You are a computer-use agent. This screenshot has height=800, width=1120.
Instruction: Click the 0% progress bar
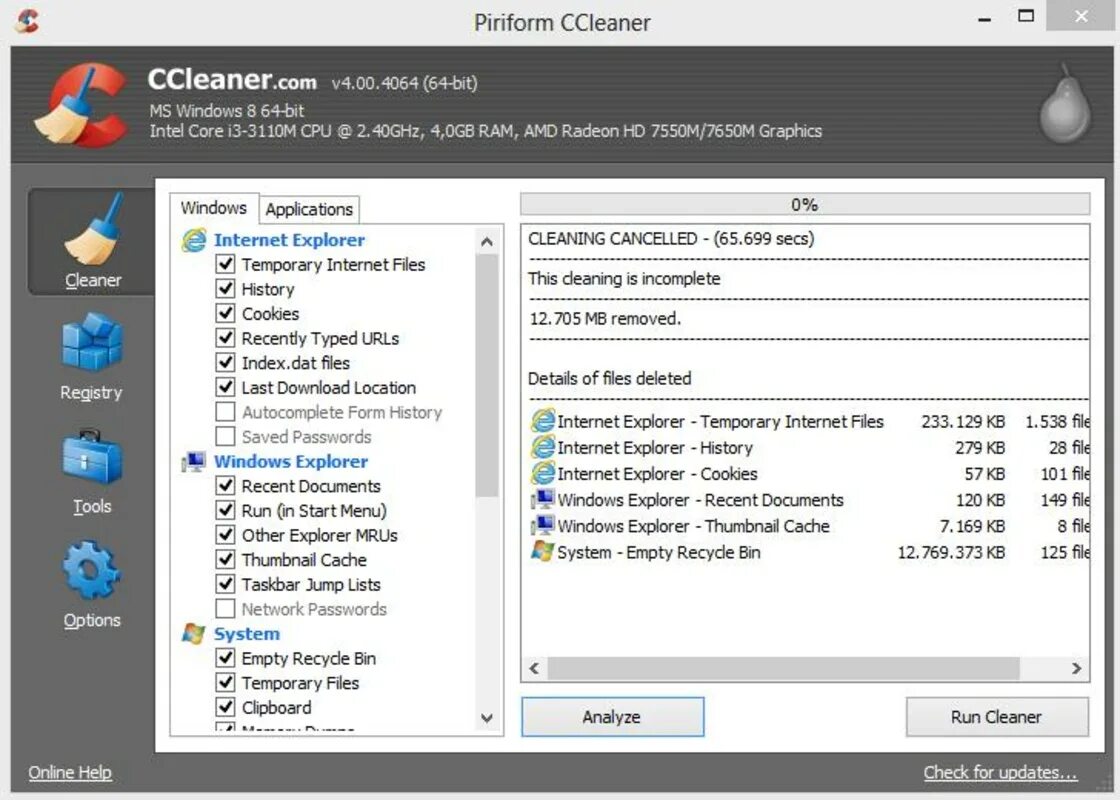pos(805,204)
